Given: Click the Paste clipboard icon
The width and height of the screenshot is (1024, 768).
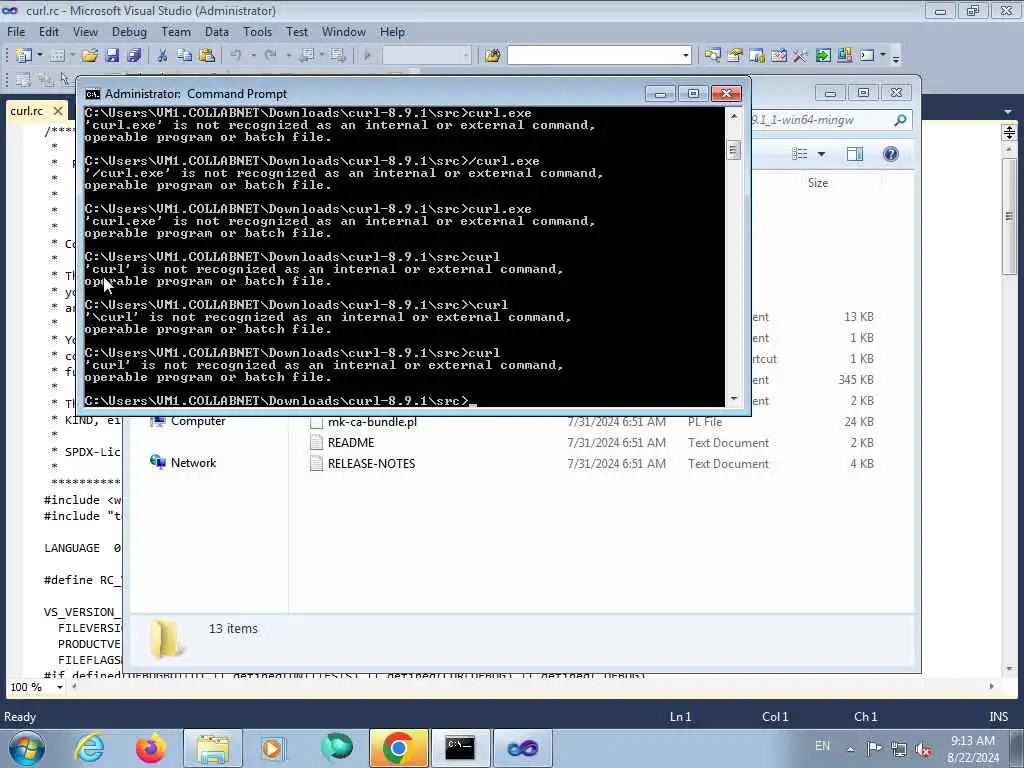Looking at the screenshot, I should point(207,56).
